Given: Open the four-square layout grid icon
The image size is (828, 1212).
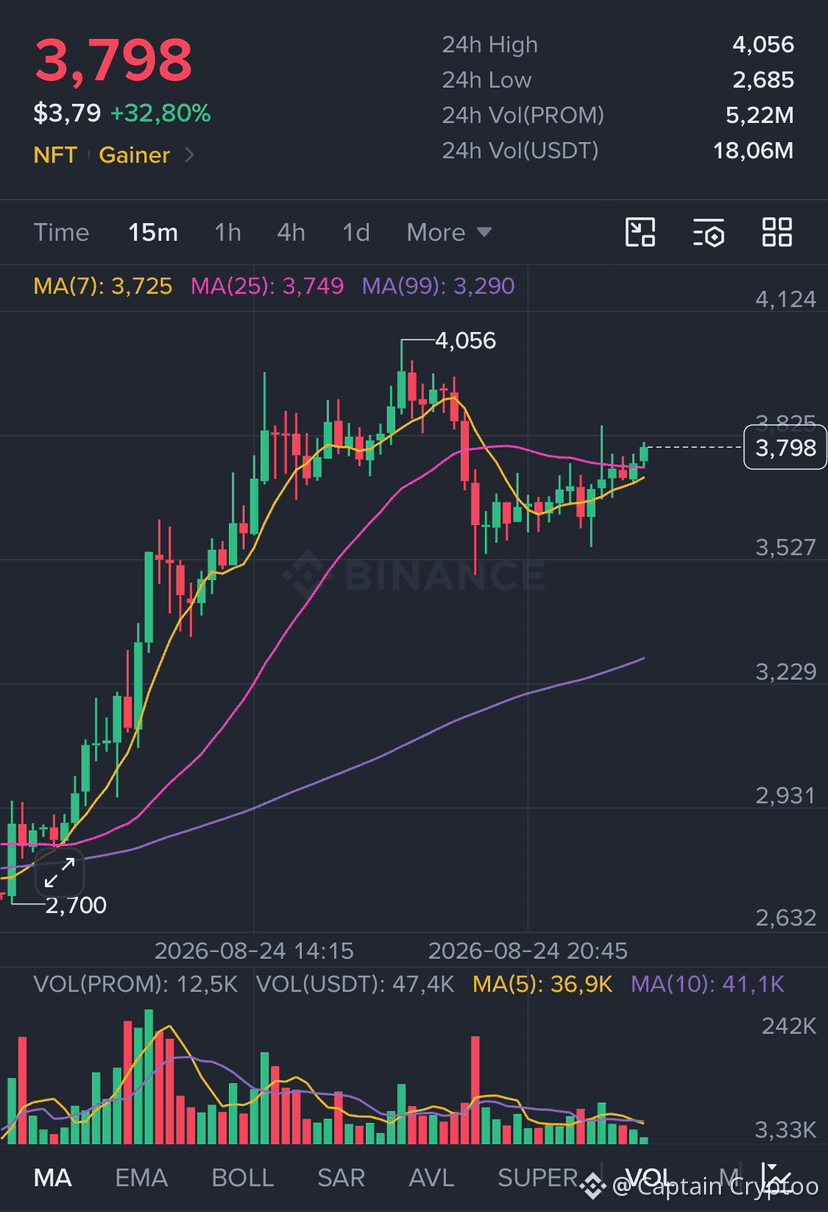Looking at the screenshot, I should tap(777, 232).
